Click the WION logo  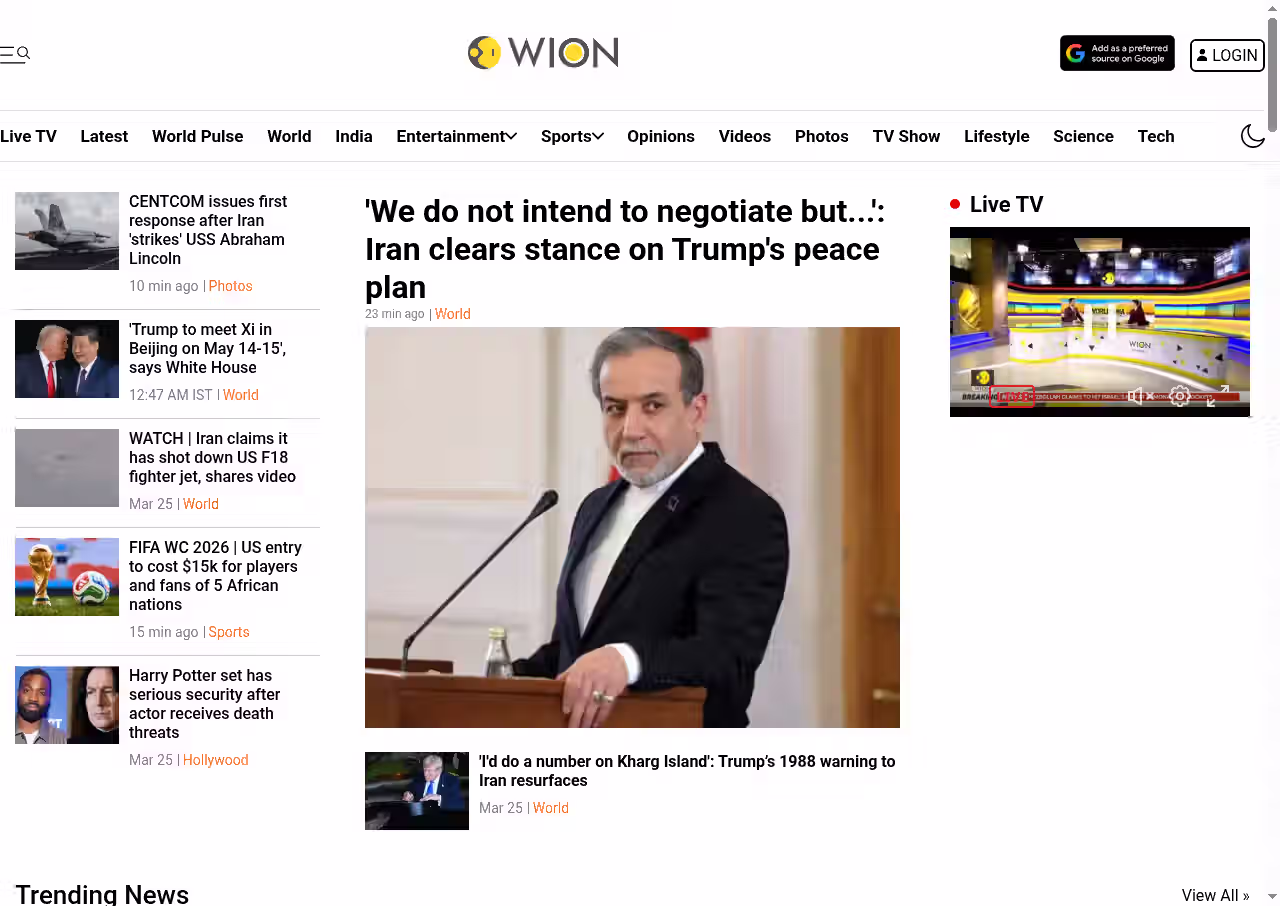tap(543, 52)
